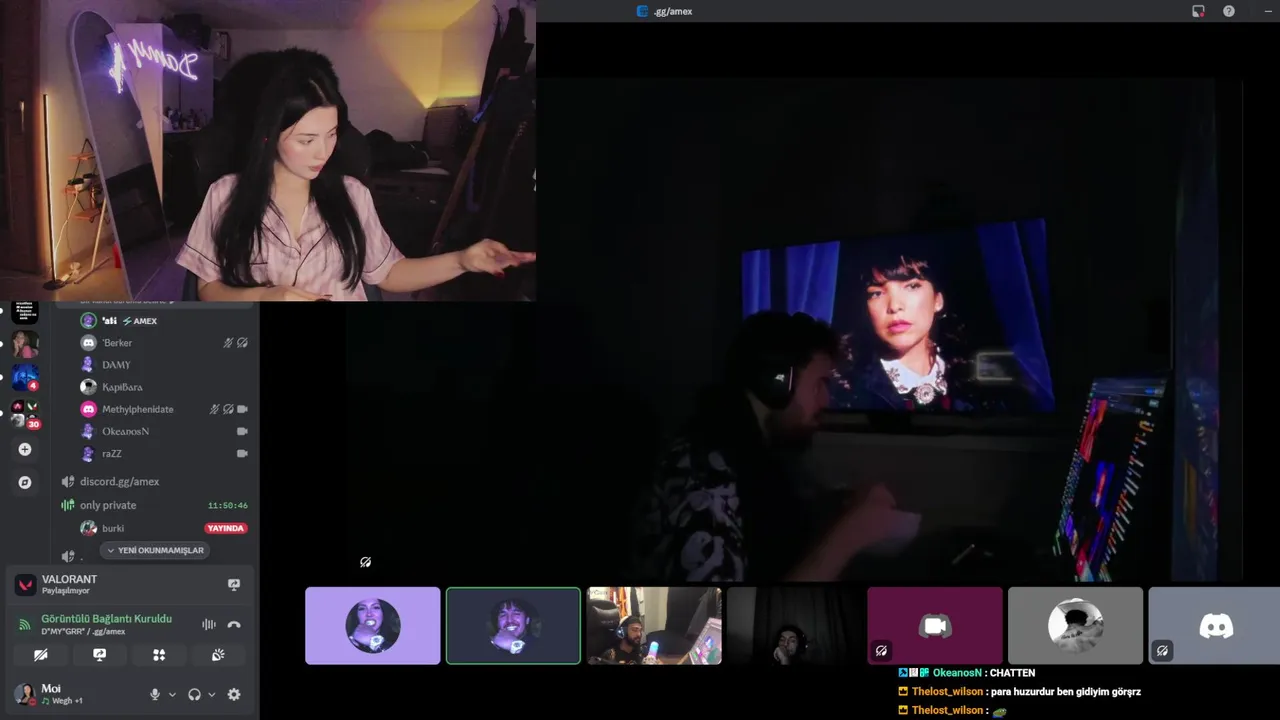Open the green-outlined speaking participant tile
Image resolution: width=1280 pixels, height=720 pixels.
(x=513, y=626)
